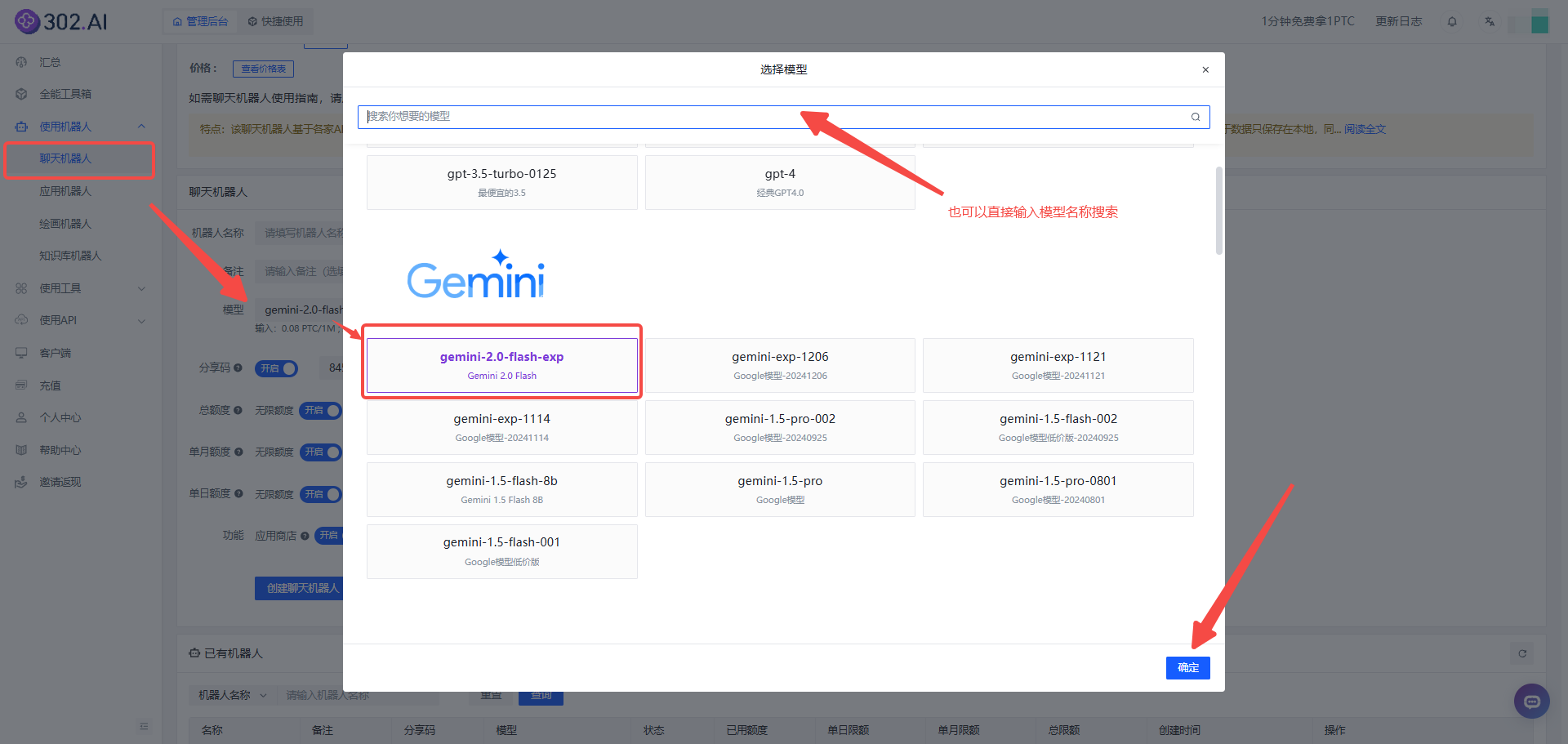The width and height of the screenshot is (1568, 744).
Task: Select the gemini-1.5-pro model card
Action: point(780,489)
